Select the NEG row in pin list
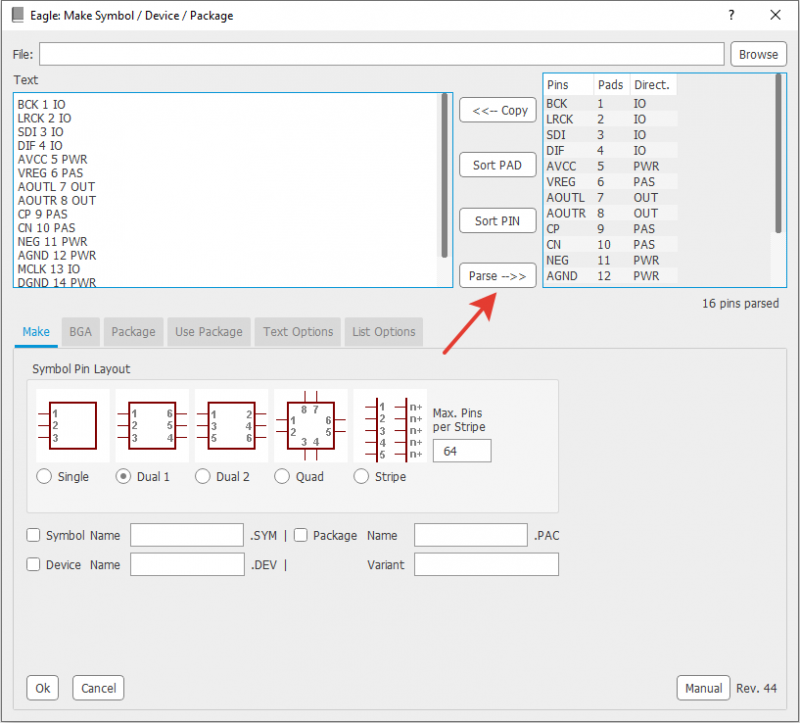Viewport: 800px width, 723px height. [x=611, y=260]
